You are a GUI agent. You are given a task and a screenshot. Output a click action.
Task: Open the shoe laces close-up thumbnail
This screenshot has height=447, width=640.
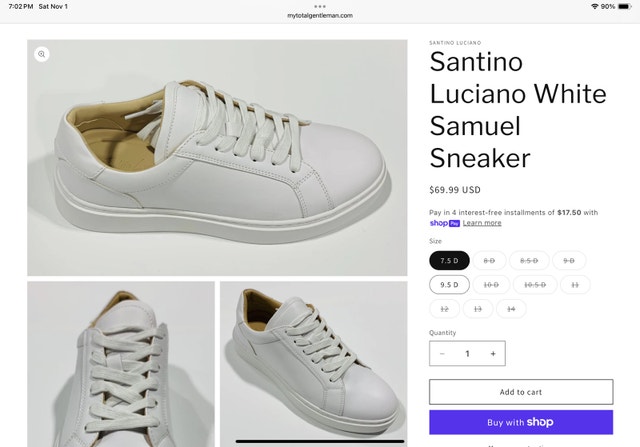click(120, 364)
